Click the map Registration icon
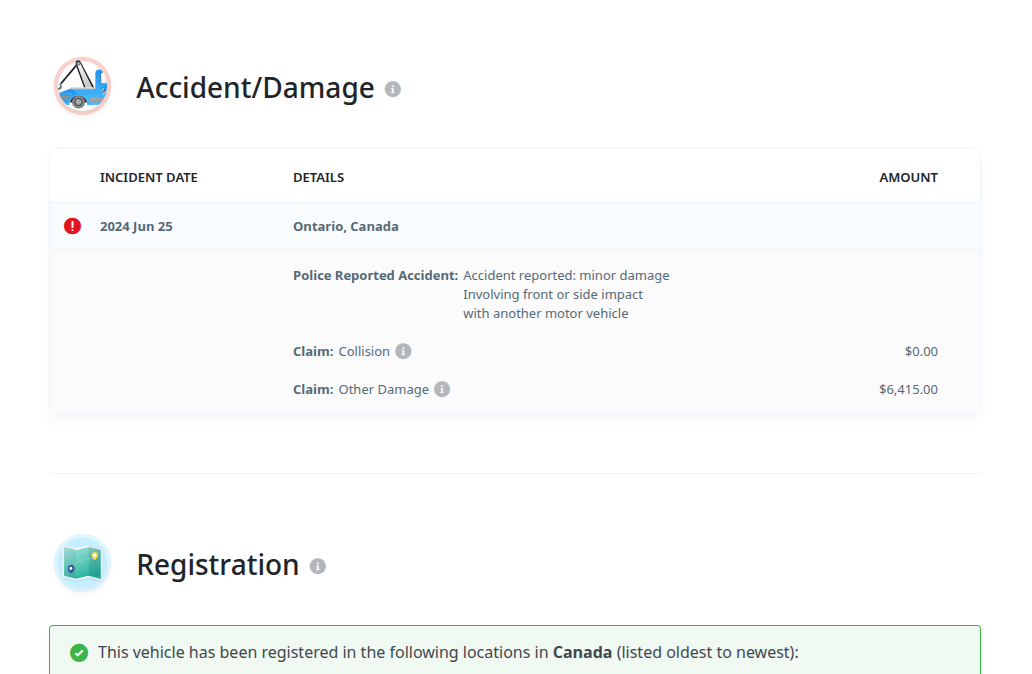Screen dimensions: 1032x674 tap(82, 563)
